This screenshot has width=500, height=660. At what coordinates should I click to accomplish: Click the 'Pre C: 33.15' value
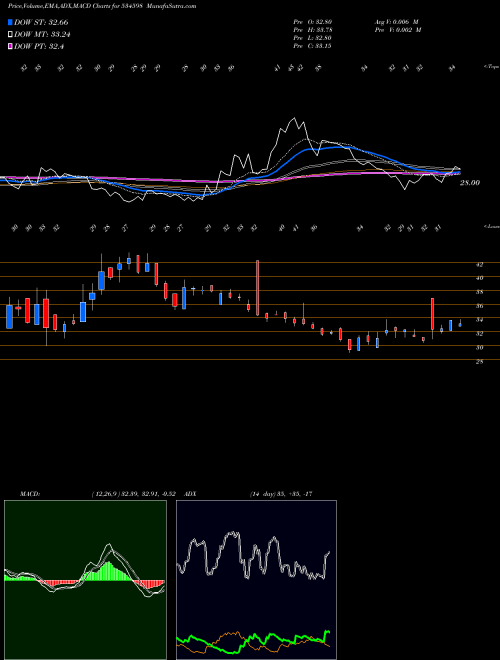point(312,46)
